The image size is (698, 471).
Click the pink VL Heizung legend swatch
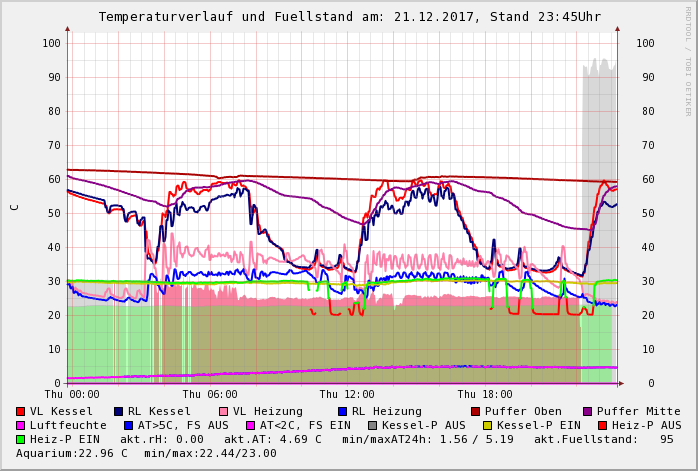click(x=224, y=411)
